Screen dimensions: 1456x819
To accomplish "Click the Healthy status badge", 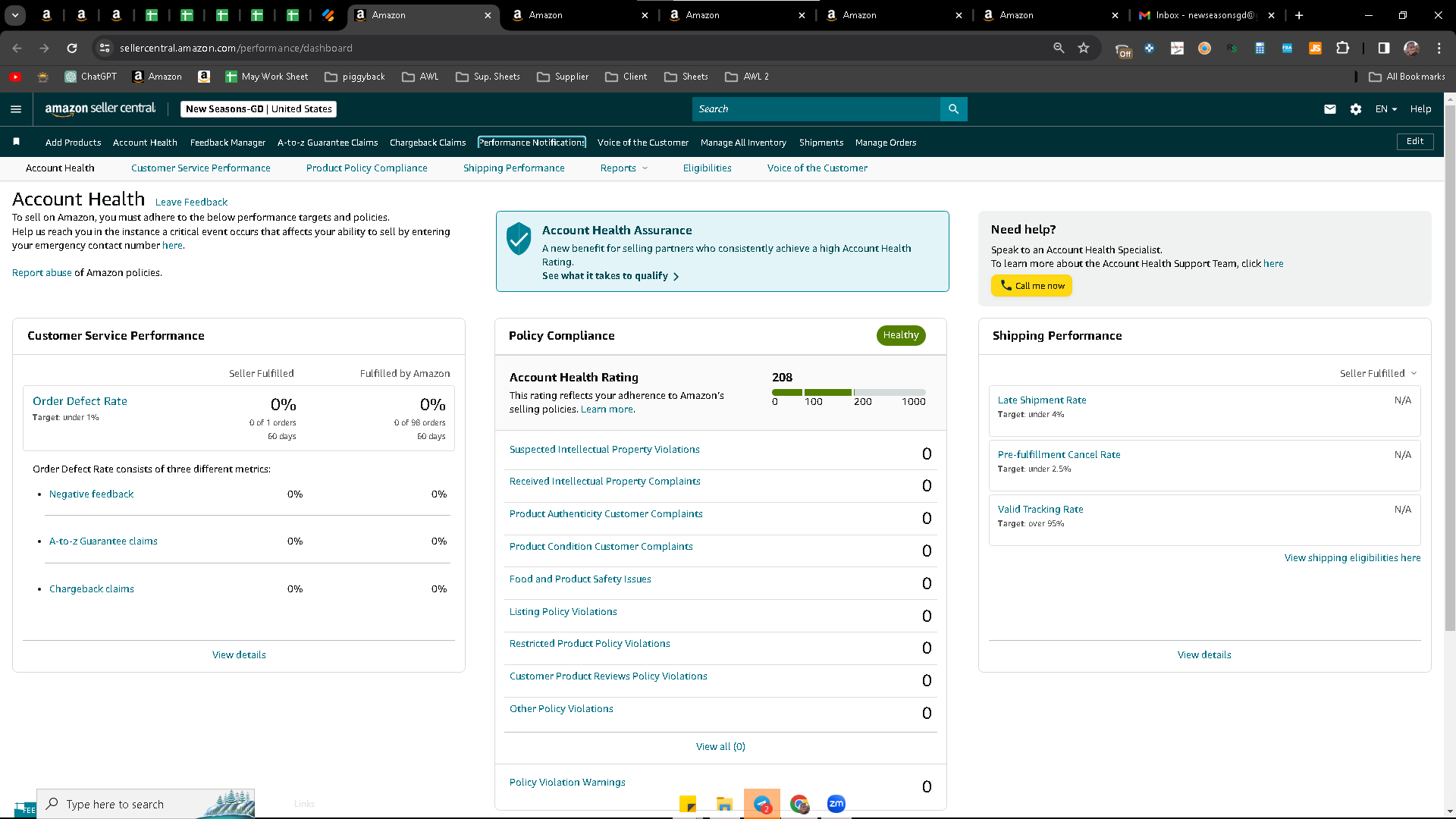I will click(x=901, y=335).
